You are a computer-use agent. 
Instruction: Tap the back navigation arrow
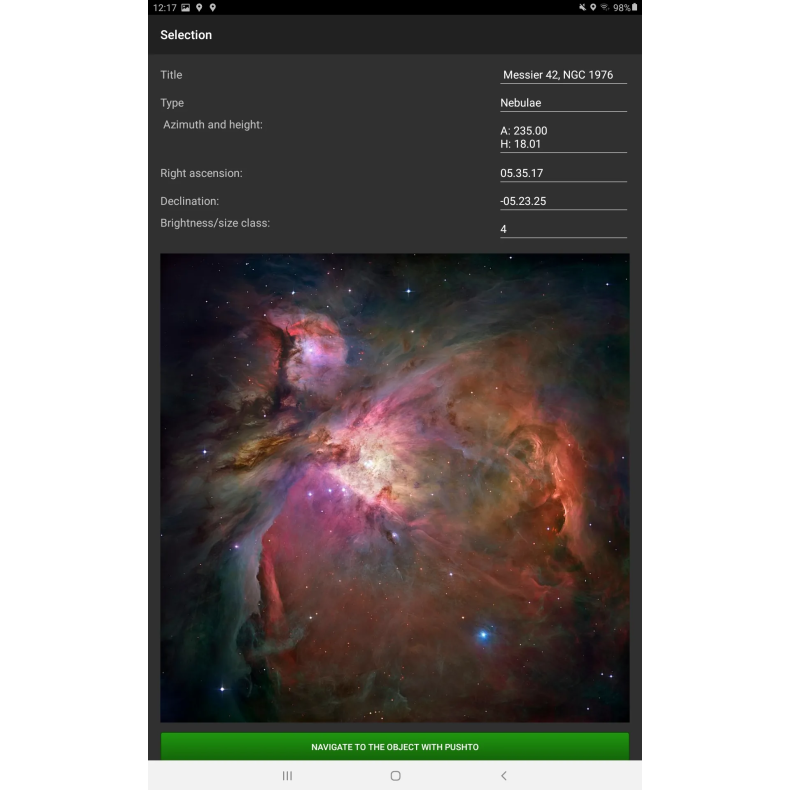pos(503,775)
